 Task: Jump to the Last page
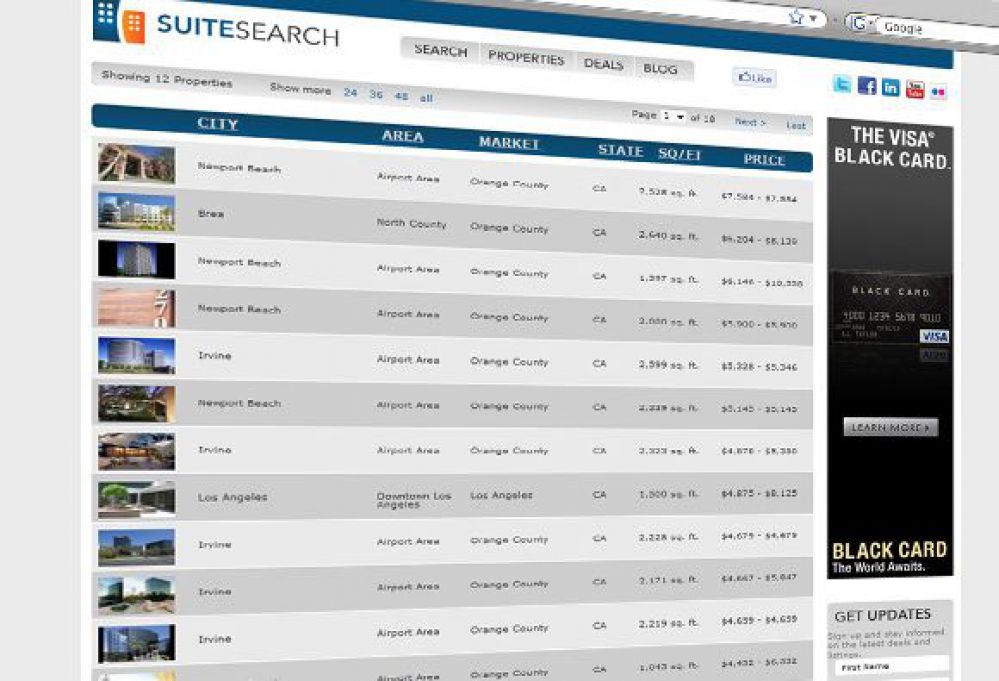click(796, 125)
